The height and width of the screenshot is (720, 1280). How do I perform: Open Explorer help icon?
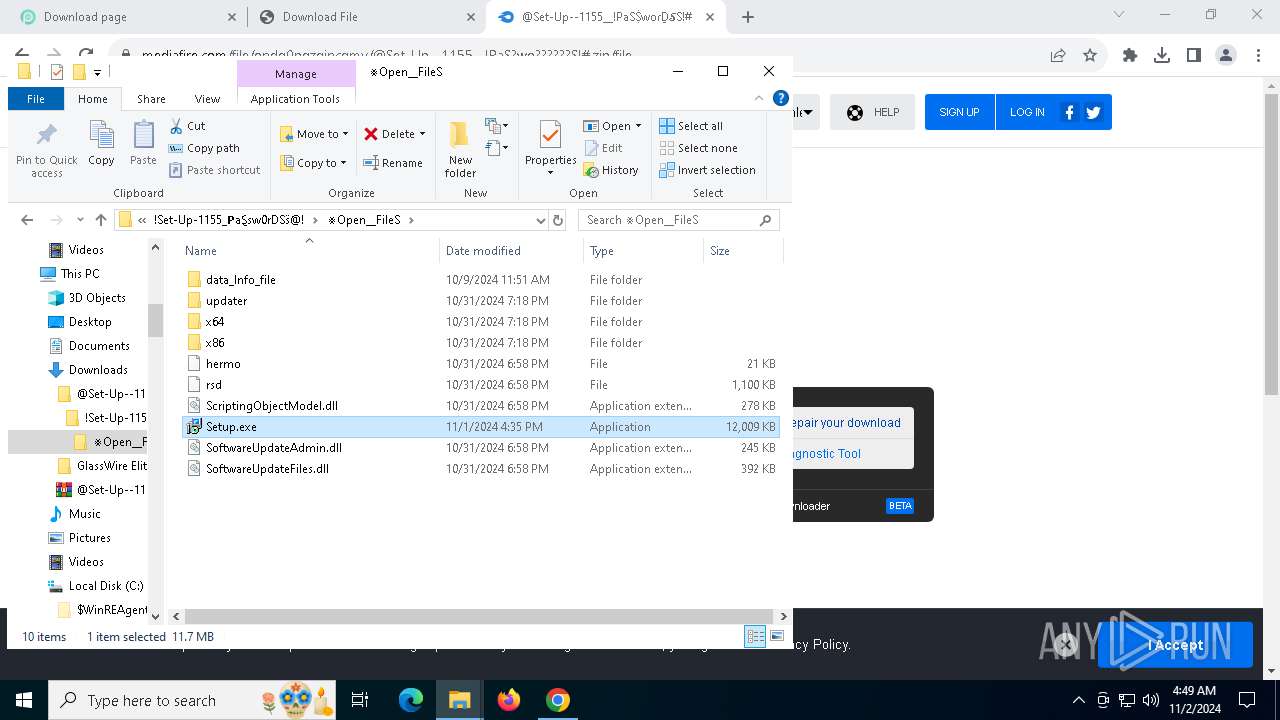tap(781, 98)
